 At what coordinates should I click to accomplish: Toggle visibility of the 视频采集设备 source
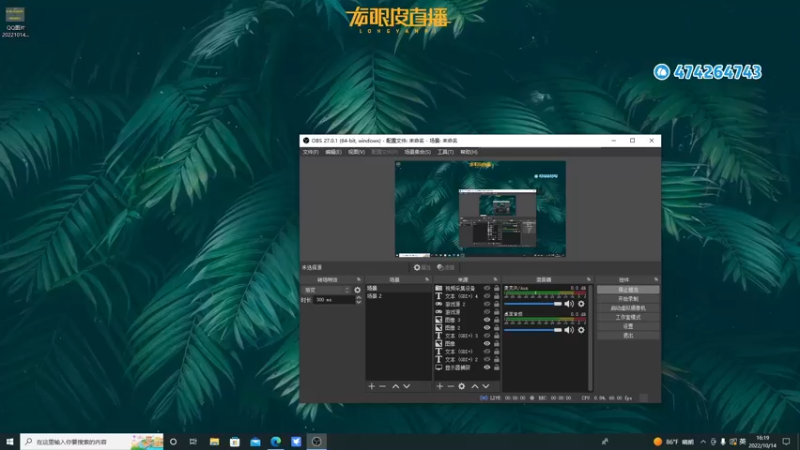(487, 288)
